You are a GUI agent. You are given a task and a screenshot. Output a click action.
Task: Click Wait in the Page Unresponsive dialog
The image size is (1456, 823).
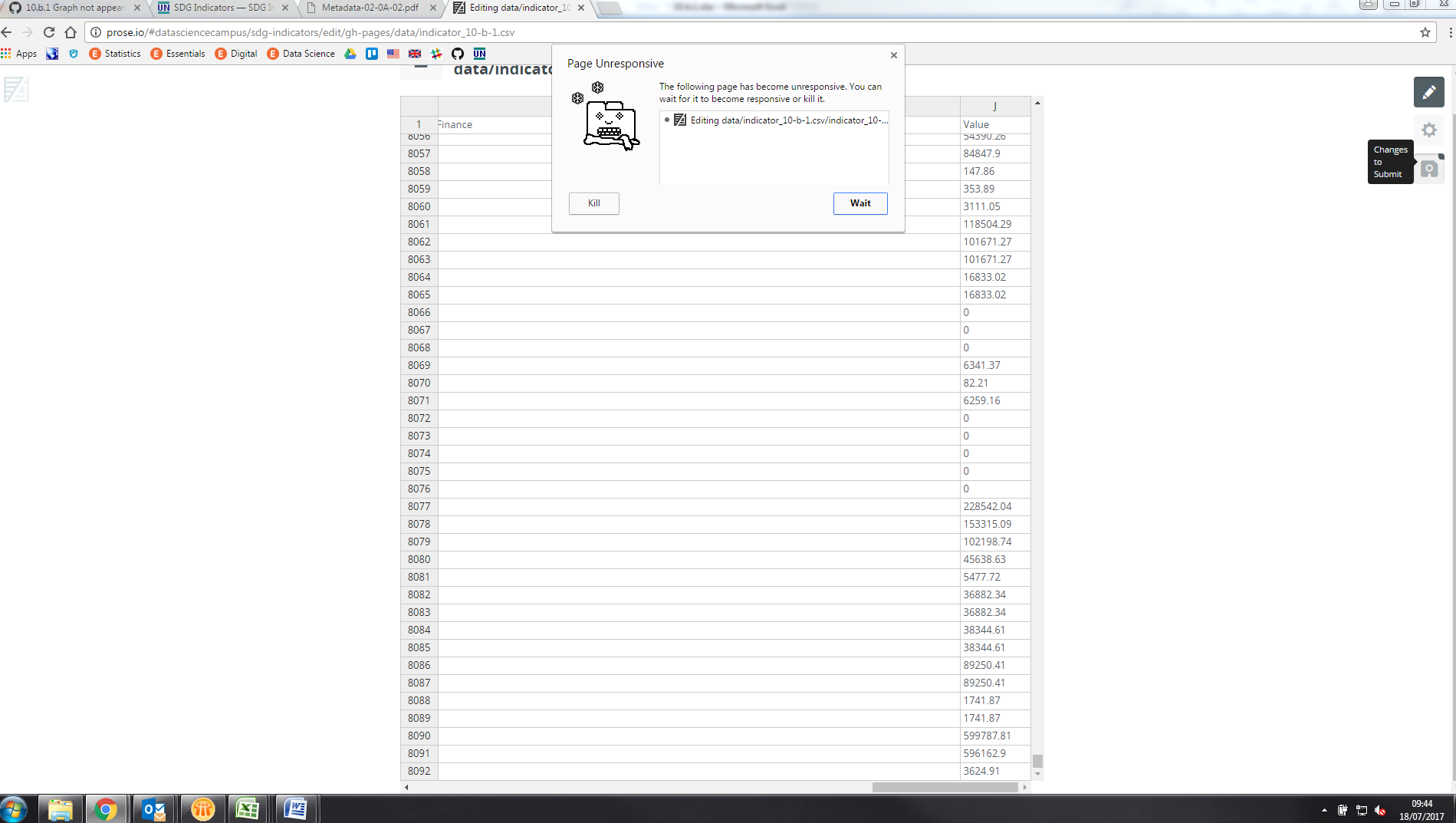859,203
